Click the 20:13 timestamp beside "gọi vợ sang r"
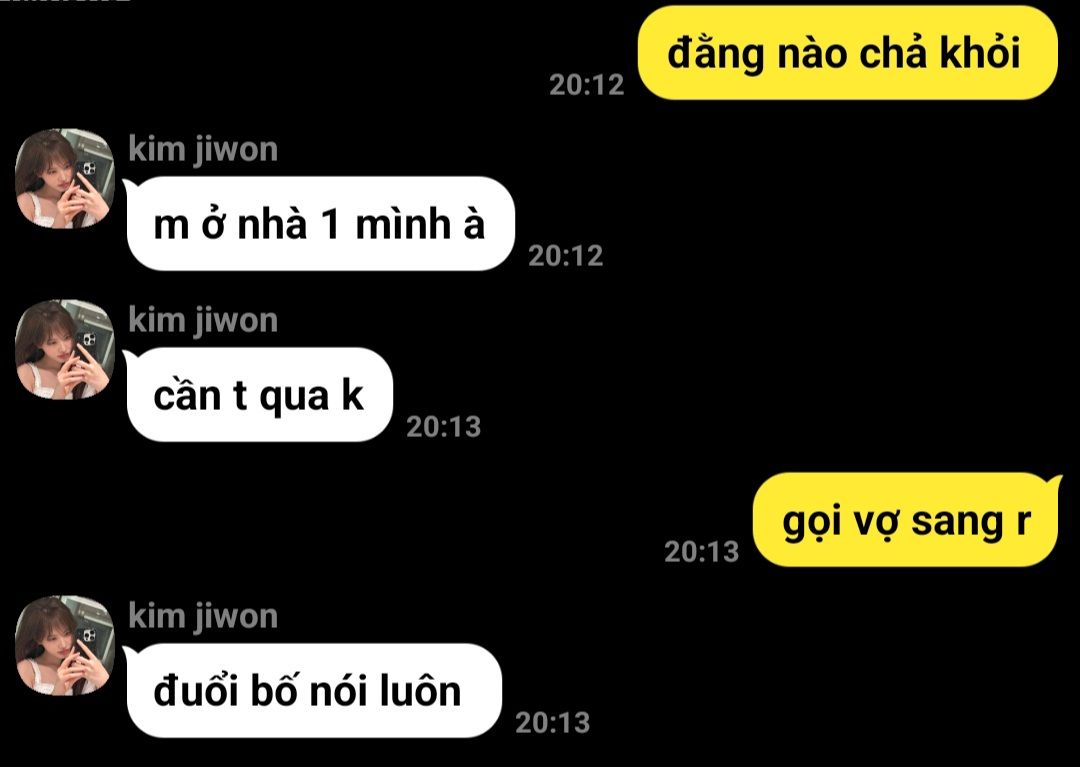The height and width of the screenshot is (767, 1080). click(x=701, y=551)
